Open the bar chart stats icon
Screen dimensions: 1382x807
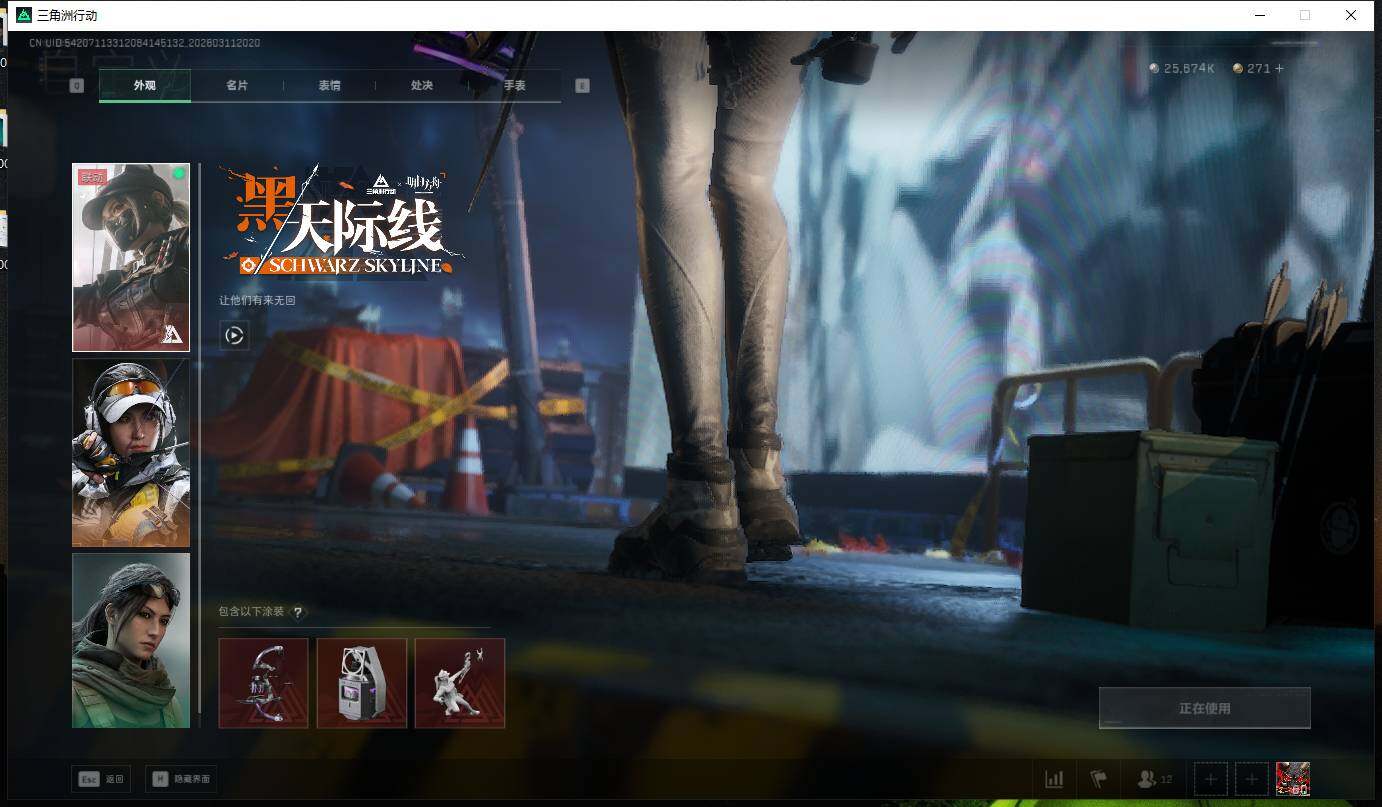click(1054, 779)
